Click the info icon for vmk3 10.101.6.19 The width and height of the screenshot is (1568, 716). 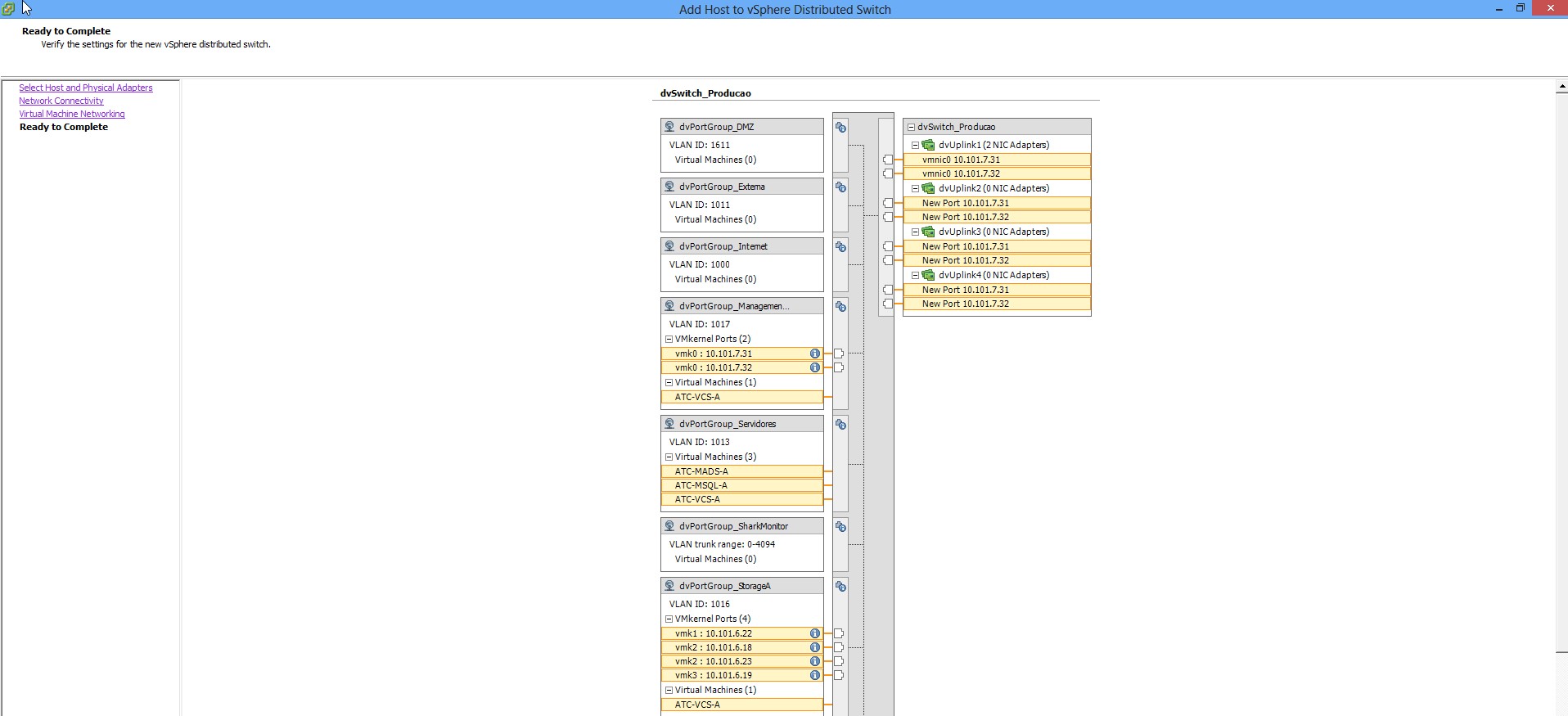pyautogui.click(x=814, y=675)
